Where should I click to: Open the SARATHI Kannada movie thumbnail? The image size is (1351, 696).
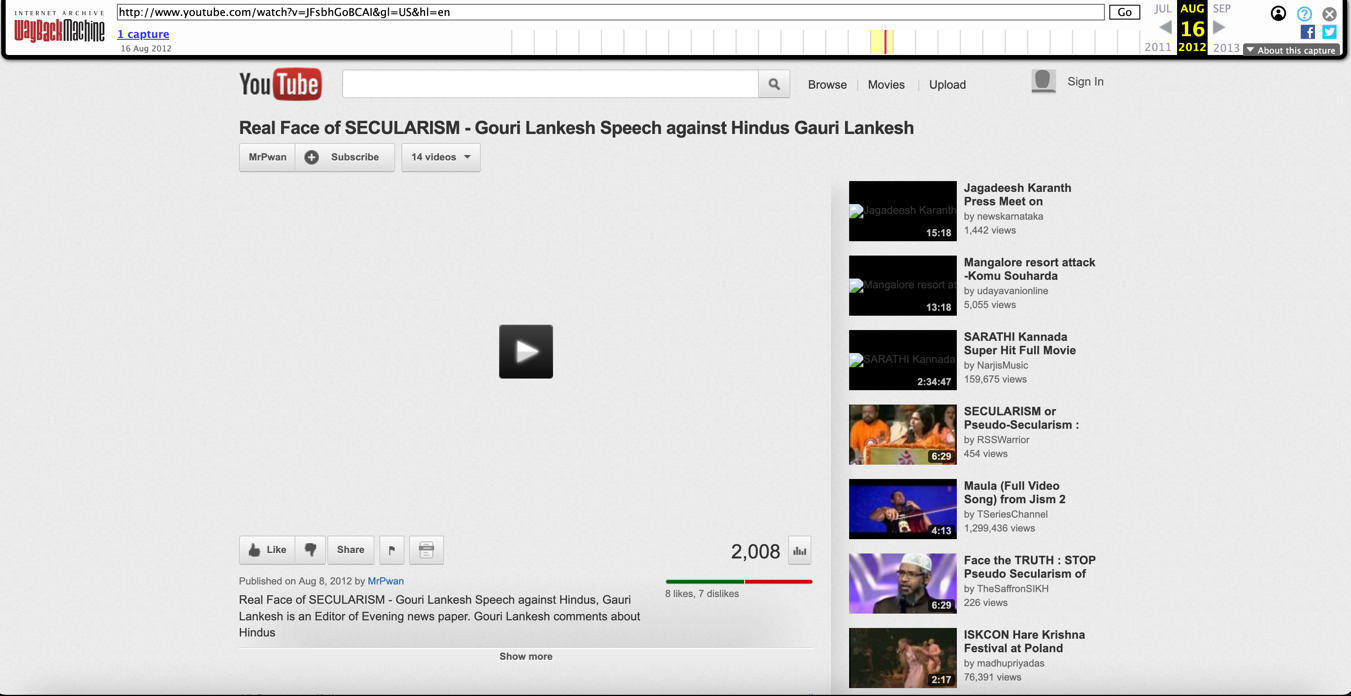point(902,360)
